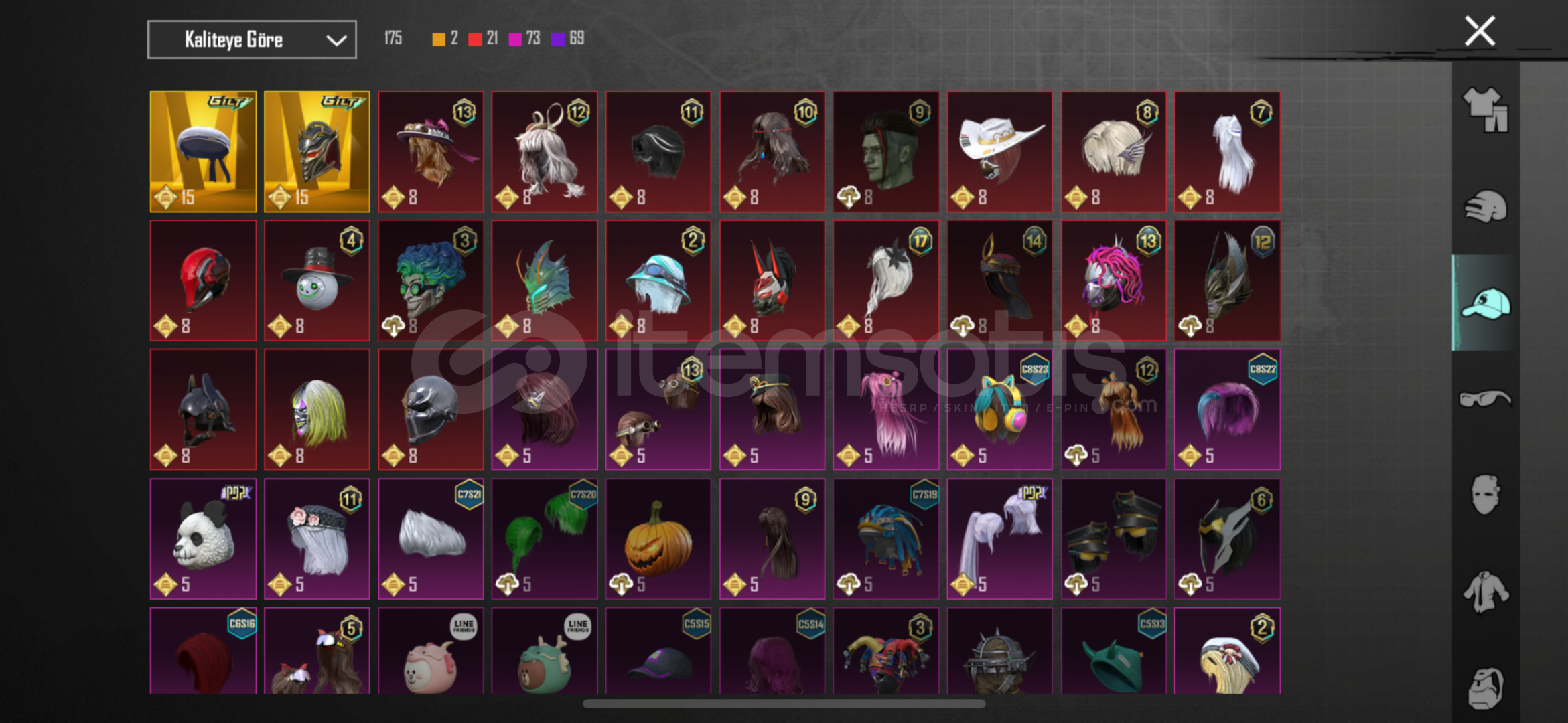Filter by the purple quality swatch
Screen dimensions: 1568x723
(557, 39)
